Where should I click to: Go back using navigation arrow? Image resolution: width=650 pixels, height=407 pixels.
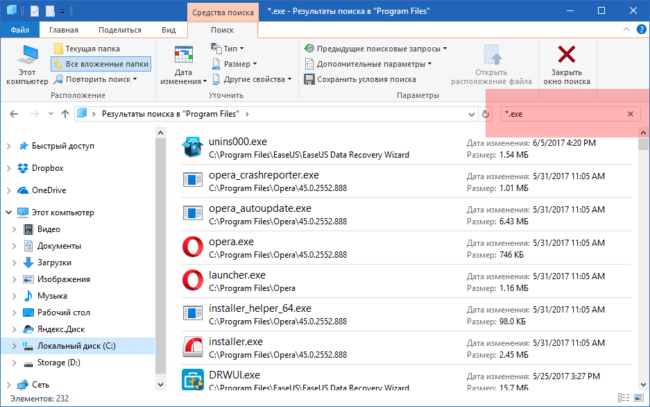(x=14, y=114)
